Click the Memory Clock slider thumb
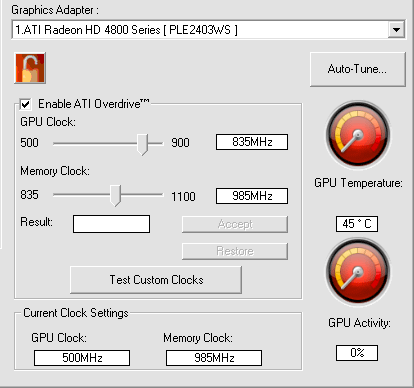Image resolution: width=414 pixels, height=388 pixels. click(116, 196)
